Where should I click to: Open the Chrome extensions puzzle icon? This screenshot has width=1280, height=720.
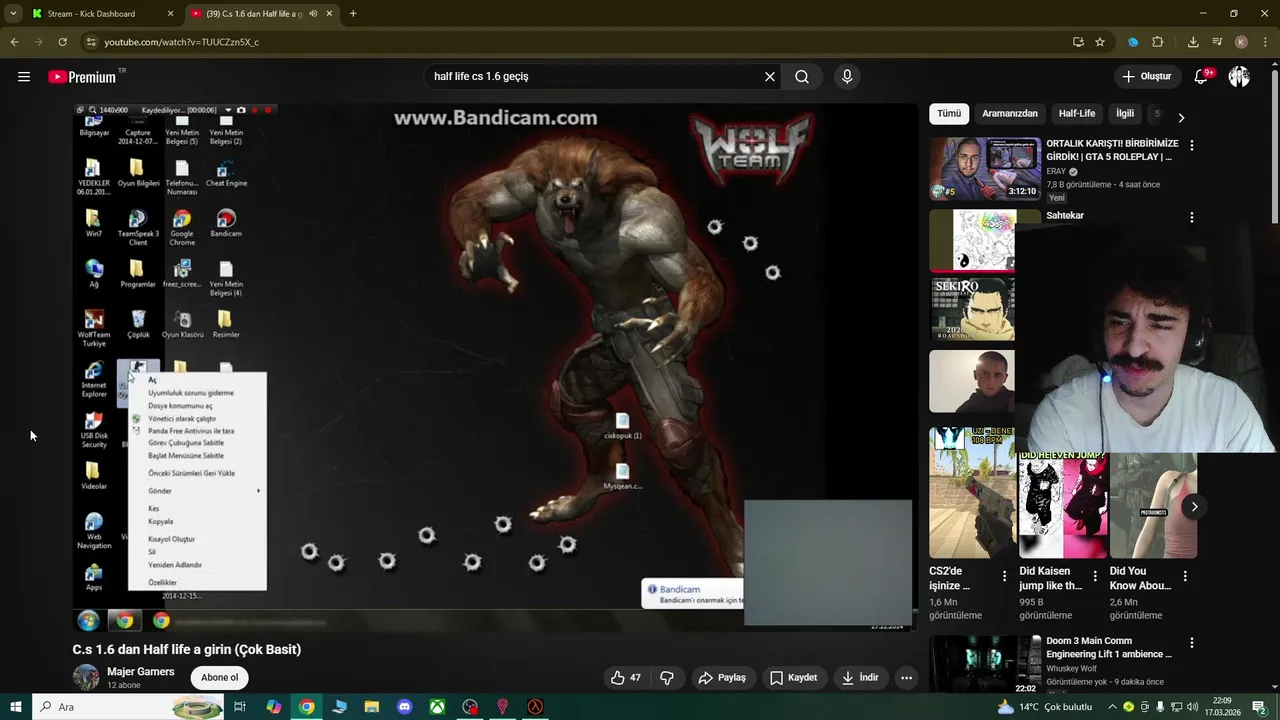1158,42
